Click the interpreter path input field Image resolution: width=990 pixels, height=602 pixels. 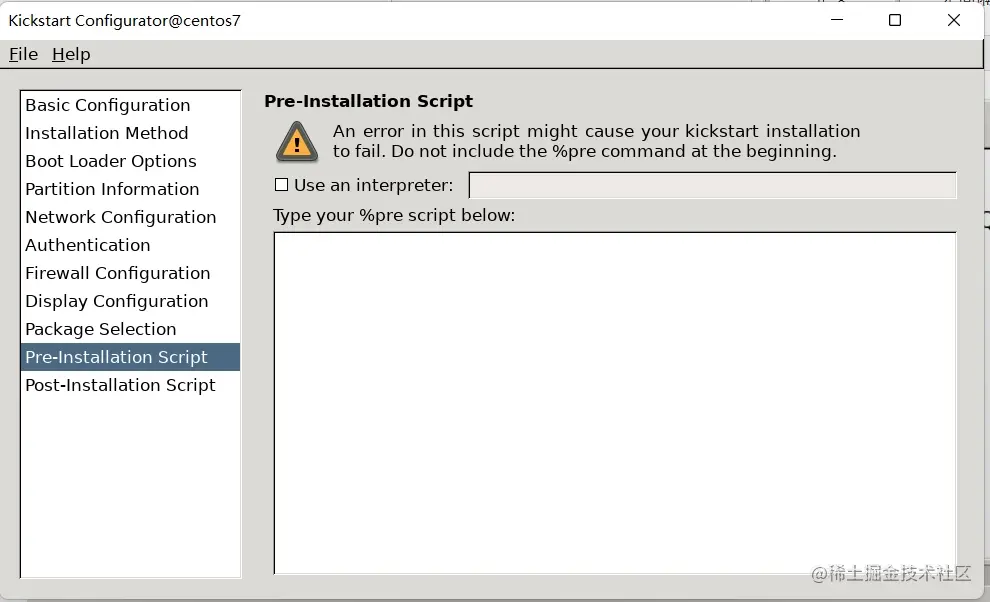pyautogui.click(x=712, y=185)
